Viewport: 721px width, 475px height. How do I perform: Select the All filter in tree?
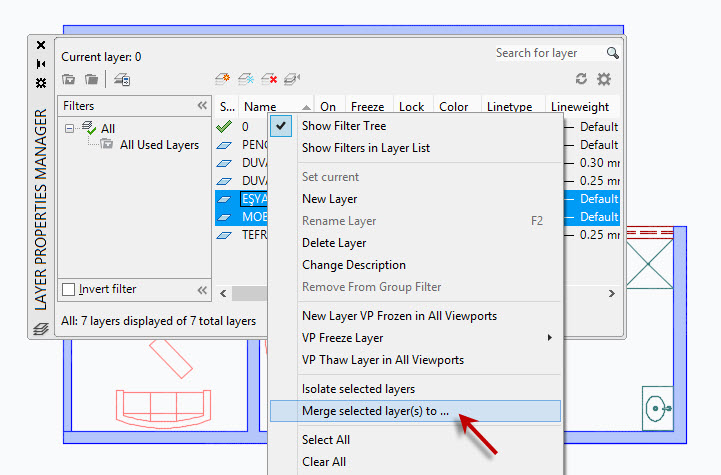[108, 129]
